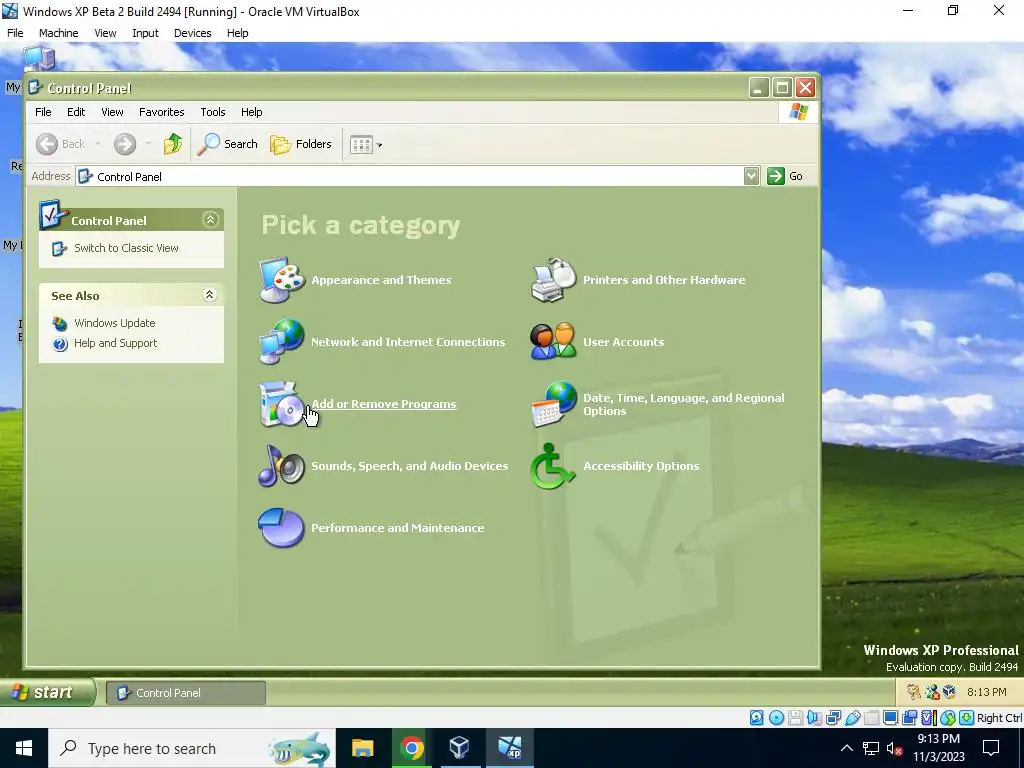Click the VirtualBox cube icon in the XP tray

pos(950,692)
